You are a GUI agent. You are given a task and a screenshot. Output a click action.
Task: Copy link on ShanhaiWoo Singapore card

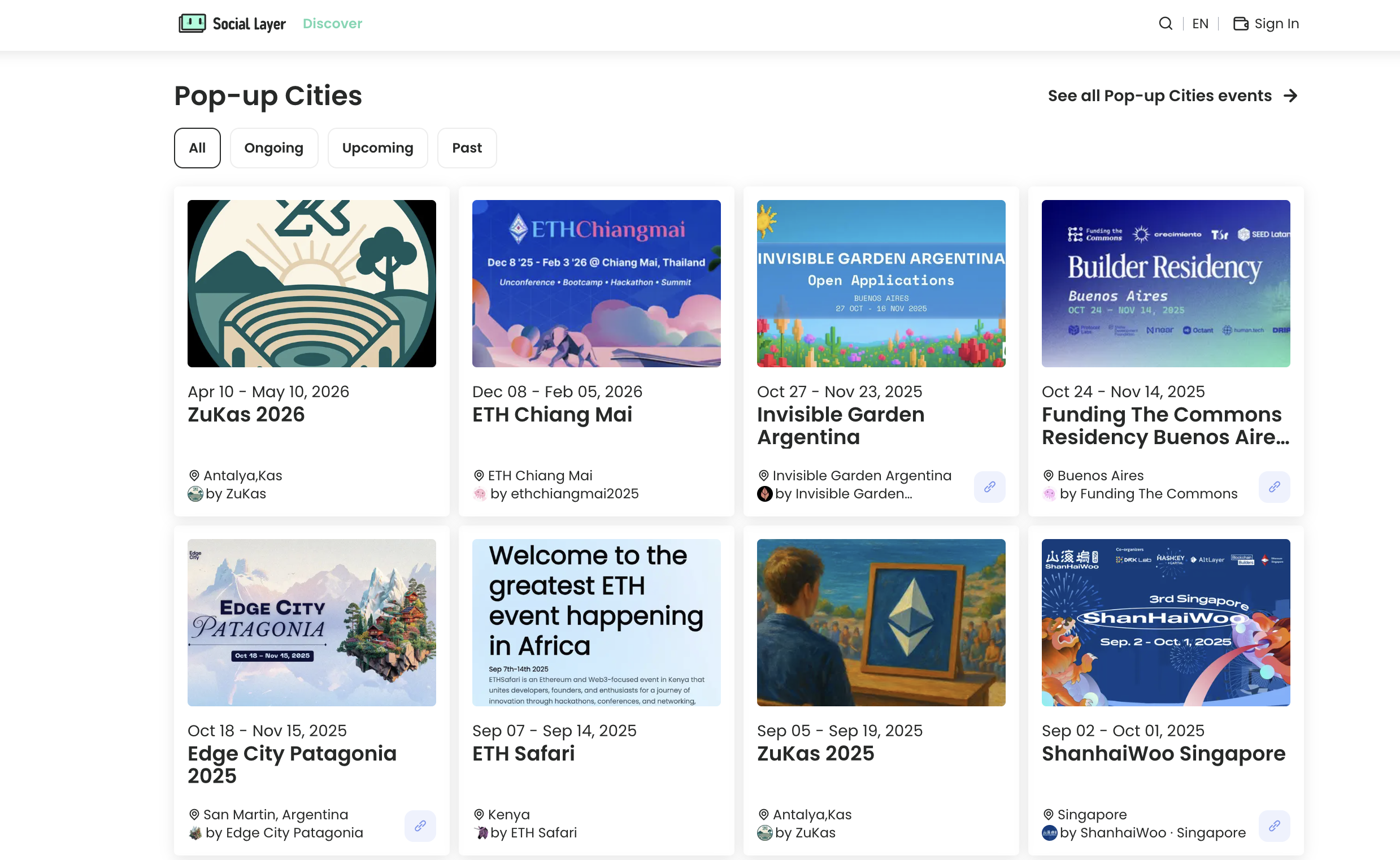[x=1274, y=826]
